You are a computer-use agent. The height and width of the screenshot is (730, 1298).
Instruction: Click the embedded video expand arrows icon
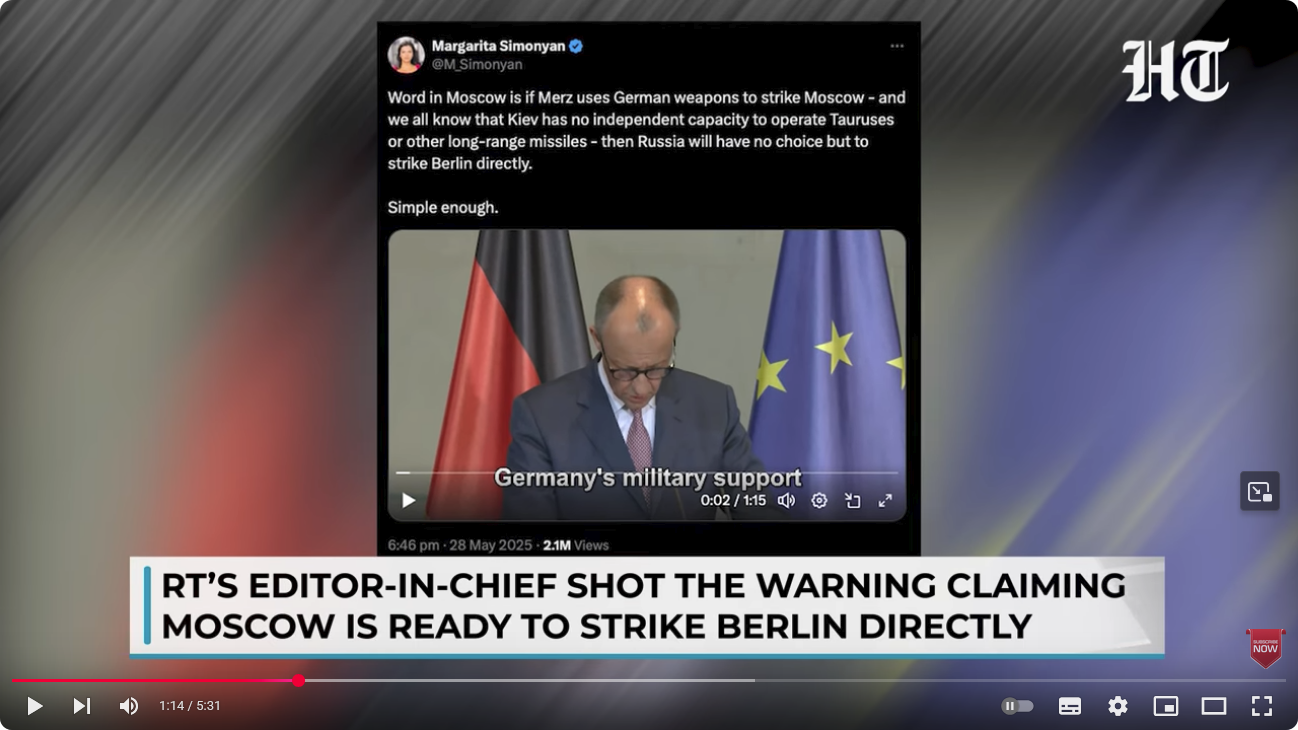885,500
